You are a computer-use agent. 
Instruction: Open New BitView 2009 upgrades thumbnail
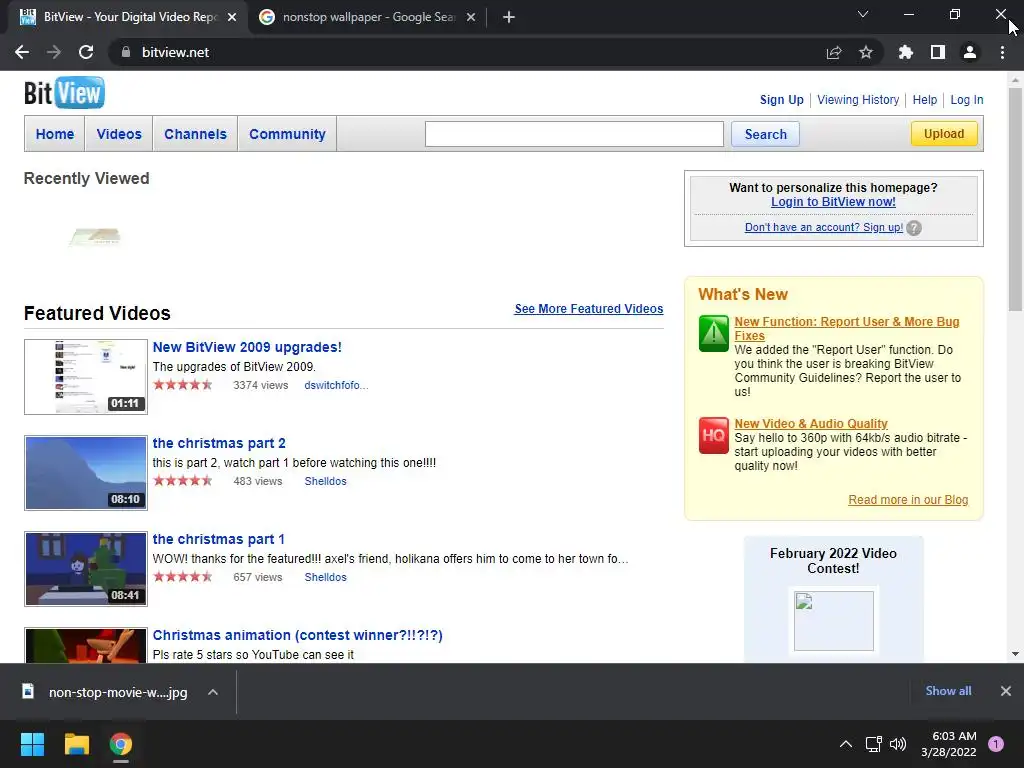(86, 377)
